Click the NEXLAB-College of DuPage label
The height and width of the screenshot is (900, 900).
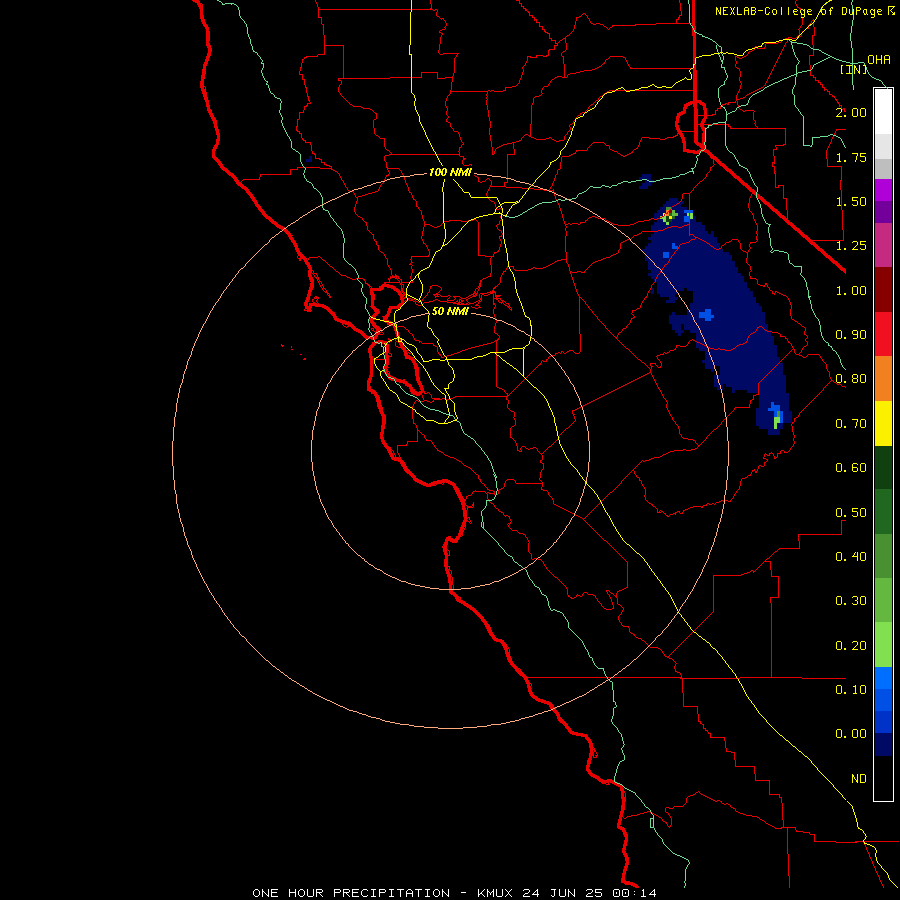[805, 11]
